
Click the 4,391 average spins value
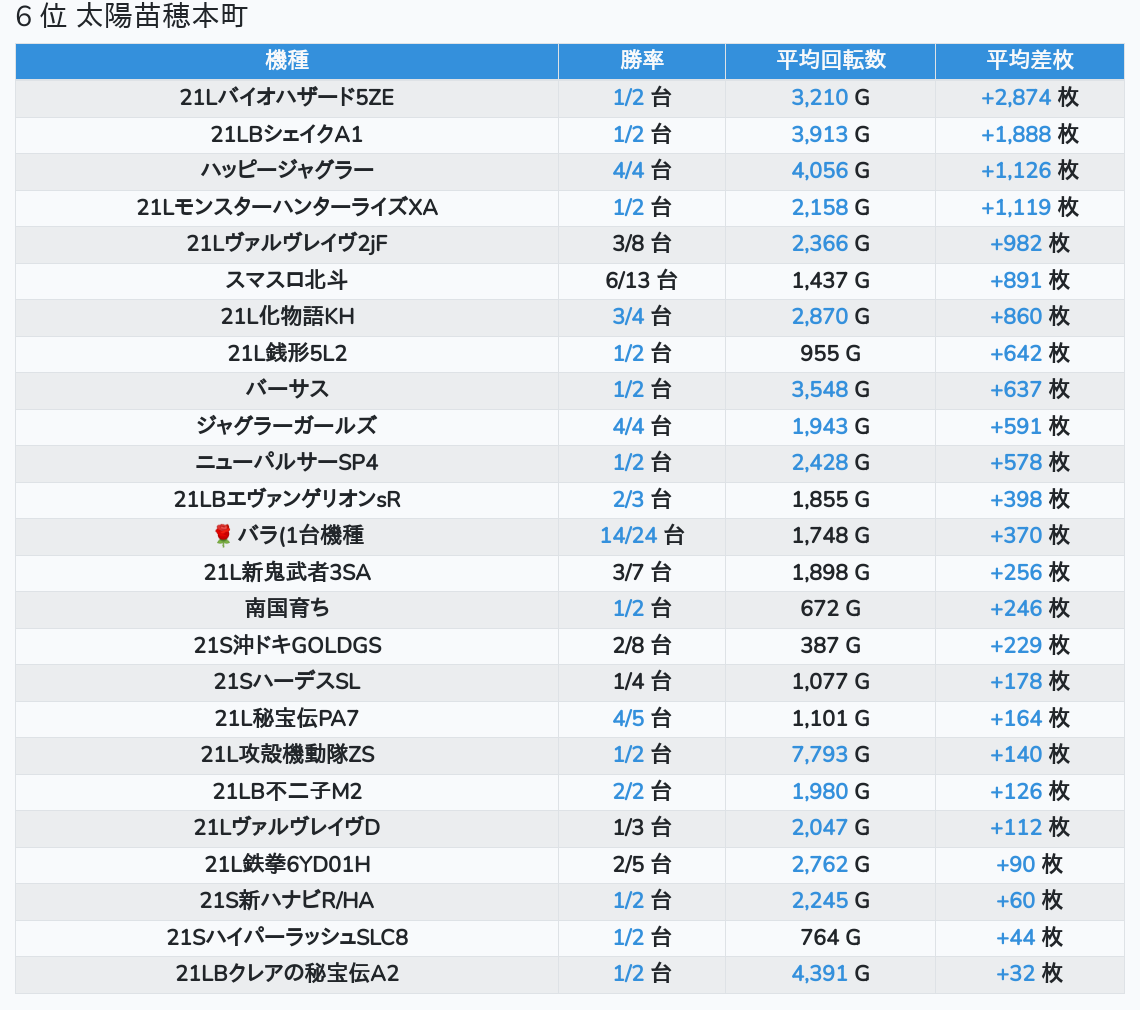[819, 974]
